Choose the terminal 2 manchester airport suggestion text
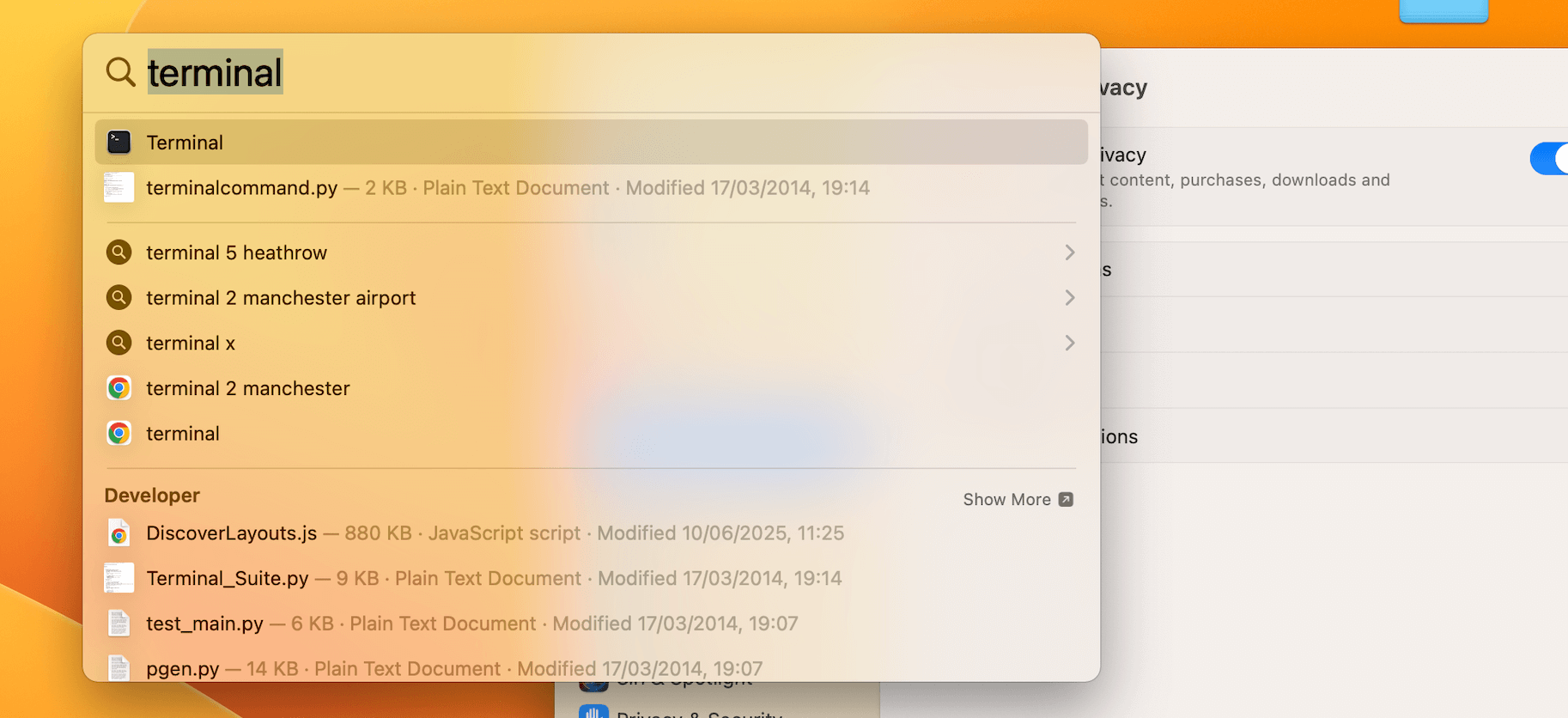The image size is (1568, 718). pos(281,298)
